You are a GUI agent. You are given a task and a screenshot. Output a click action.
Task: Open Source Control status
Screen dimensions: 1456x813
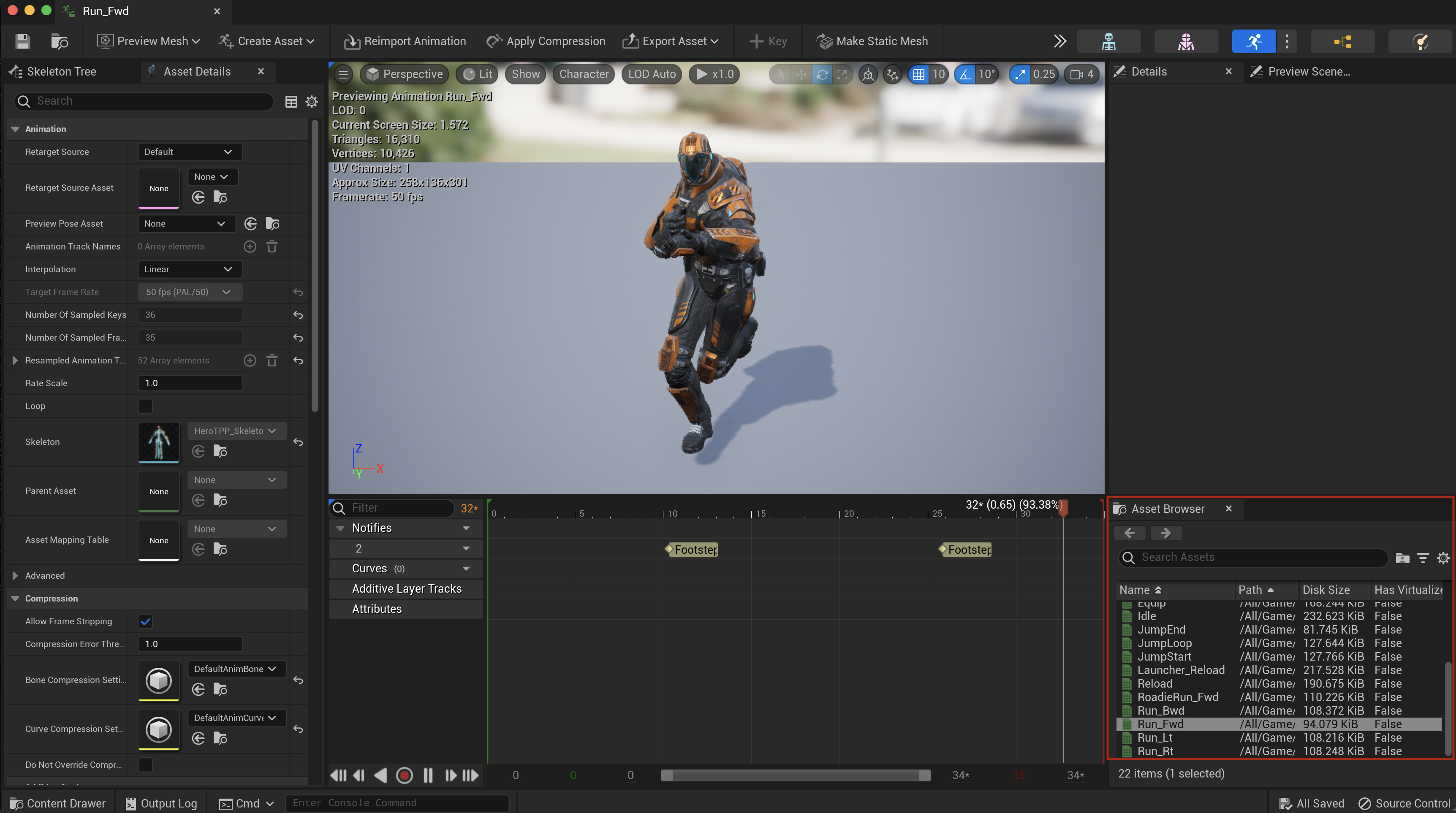pyautogui.click(x=1404, y=803)
